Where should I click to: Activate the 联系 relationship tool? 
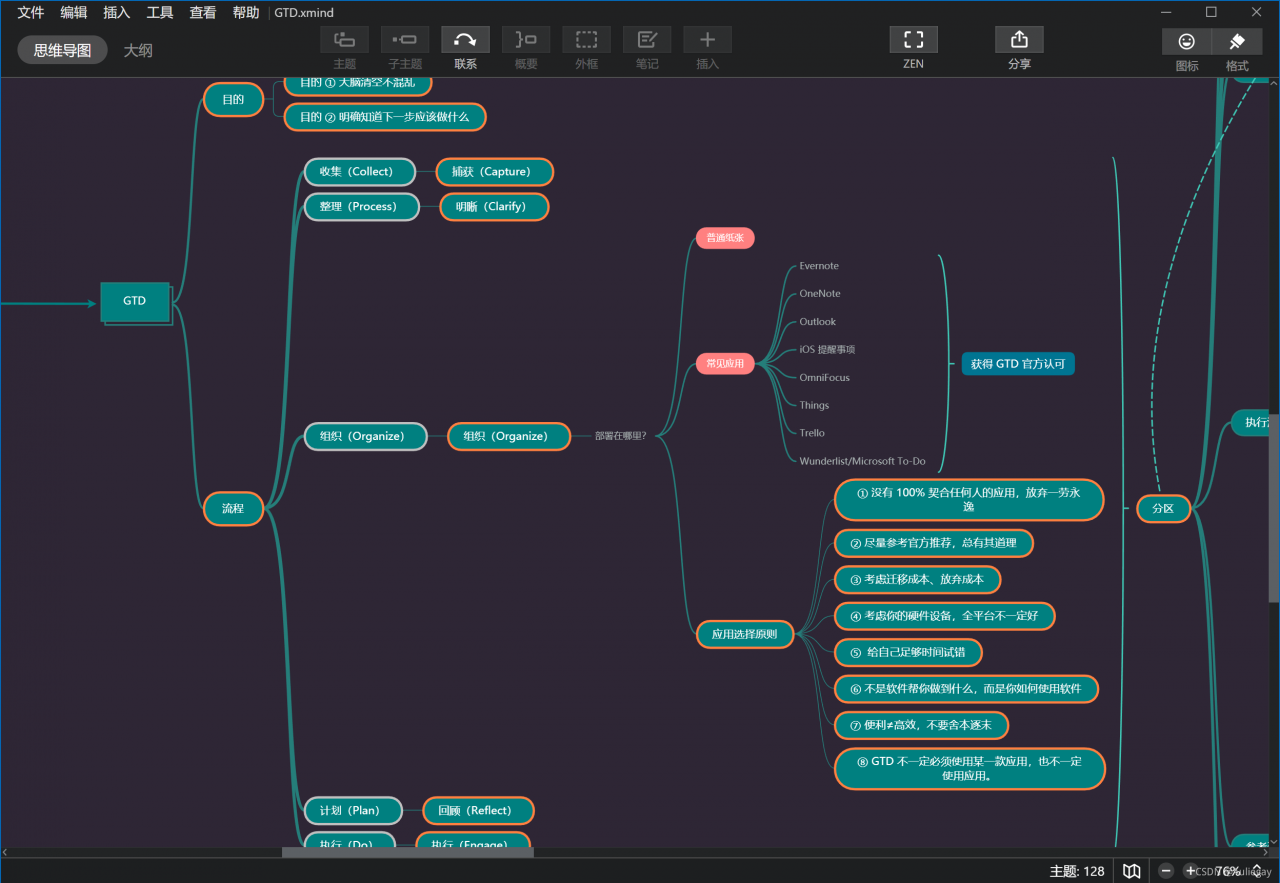coord(465,40)
